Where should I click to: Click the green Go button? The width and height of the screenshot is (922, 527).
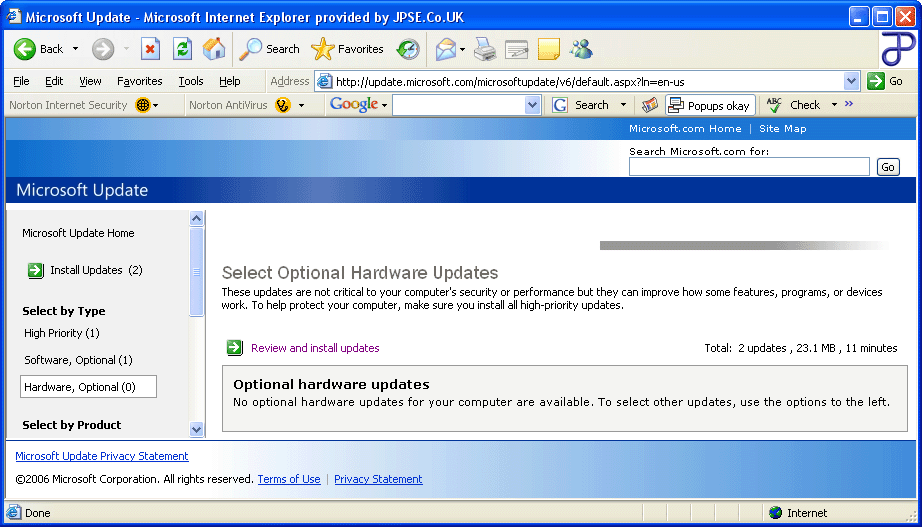(886, 82)
